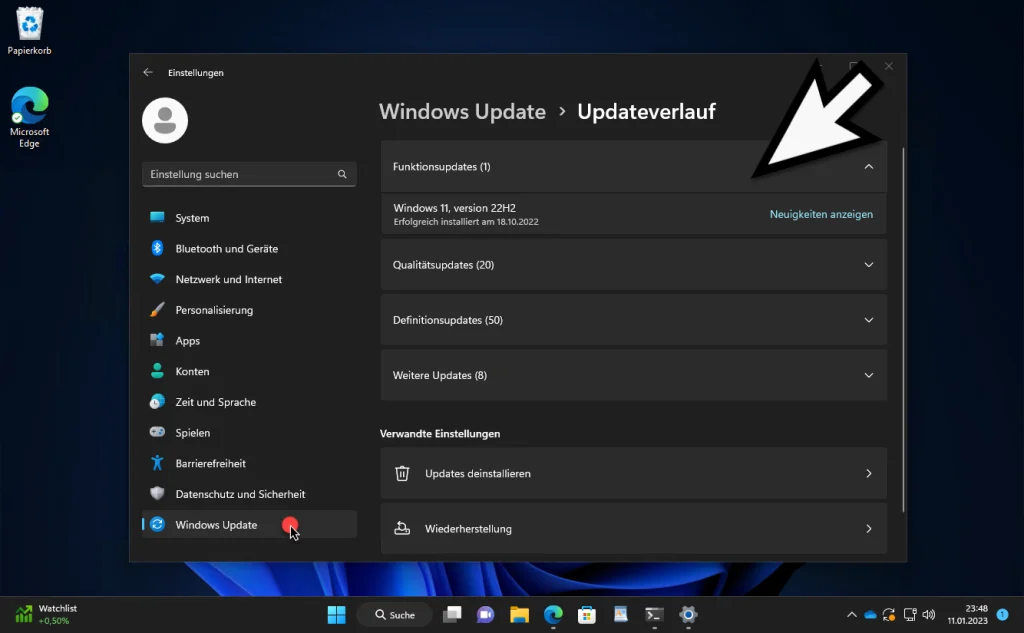Expand Weitere Updates (8) section
The height and width of the screenshot is (633, 1024).
633,375
